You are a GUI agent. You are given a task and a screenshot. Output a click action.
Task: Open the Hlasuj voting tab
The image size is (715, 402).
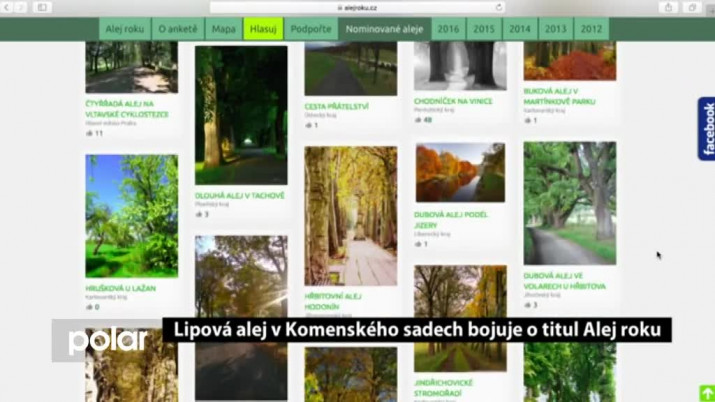263,29
